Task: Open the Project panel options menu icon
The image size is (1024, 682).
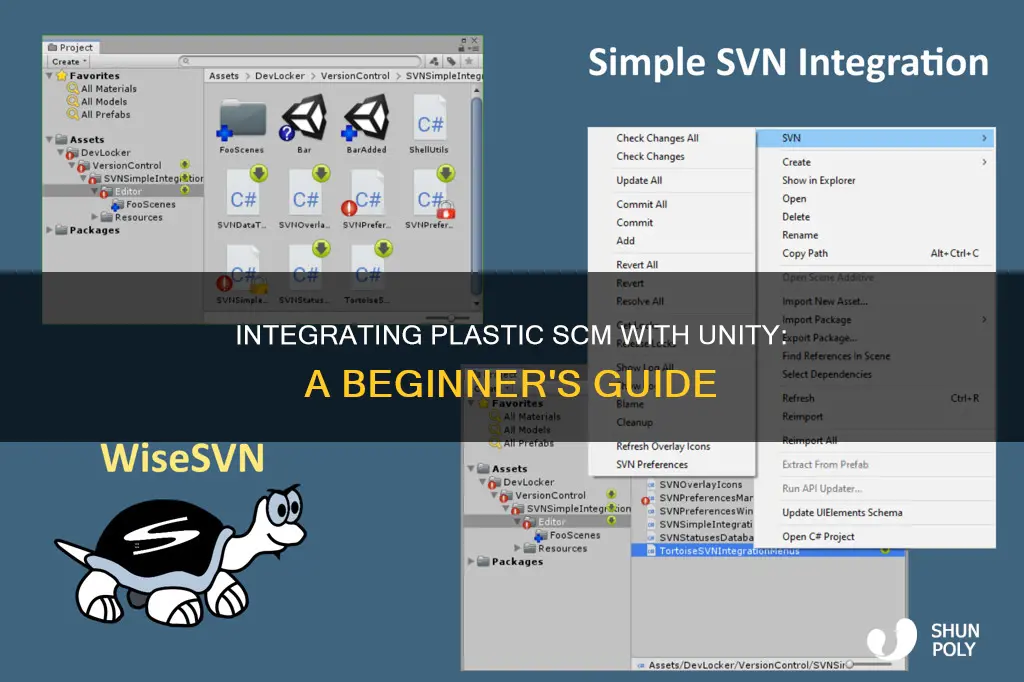Action: [x=475, y=48]
